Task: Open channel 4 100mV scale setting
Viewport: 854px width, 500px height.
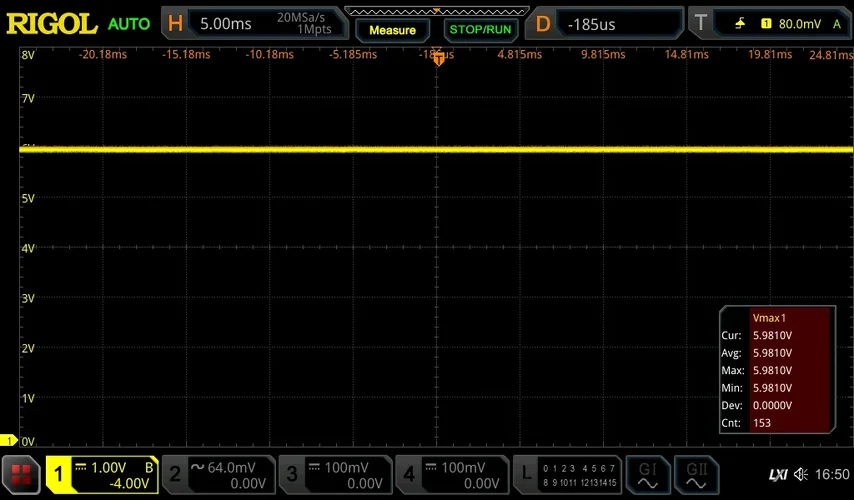Action: click(x=463, y=467)
